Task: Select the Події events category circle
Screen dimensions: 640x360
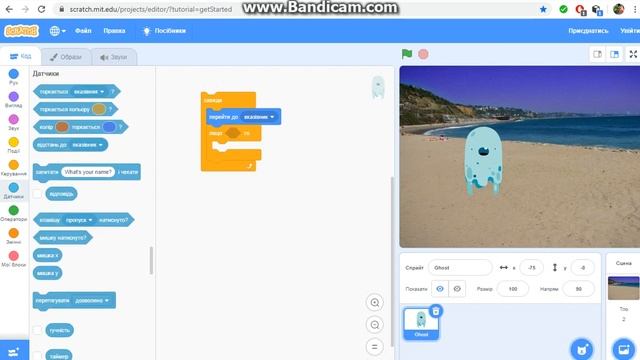Action: [x=13, y=142]
